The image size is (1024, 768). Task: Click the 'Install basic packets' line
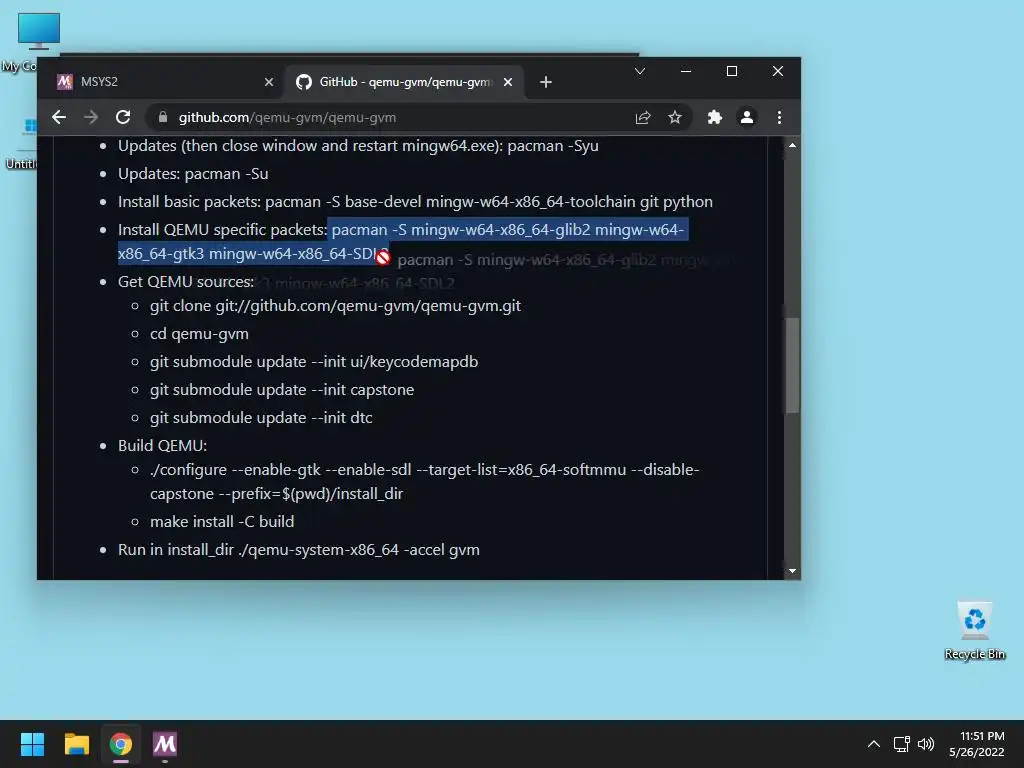tap(415, 202)
